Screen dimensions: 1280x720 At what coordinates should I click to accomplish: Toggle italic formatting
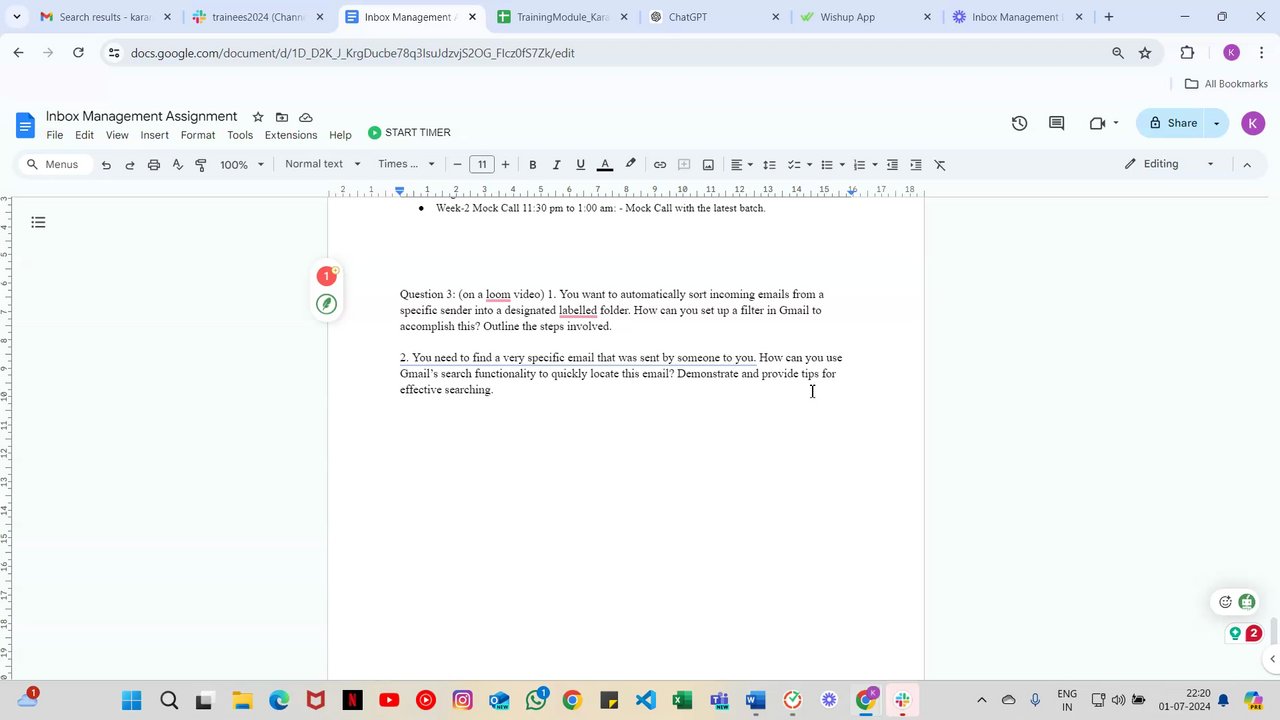pos(556,165)
